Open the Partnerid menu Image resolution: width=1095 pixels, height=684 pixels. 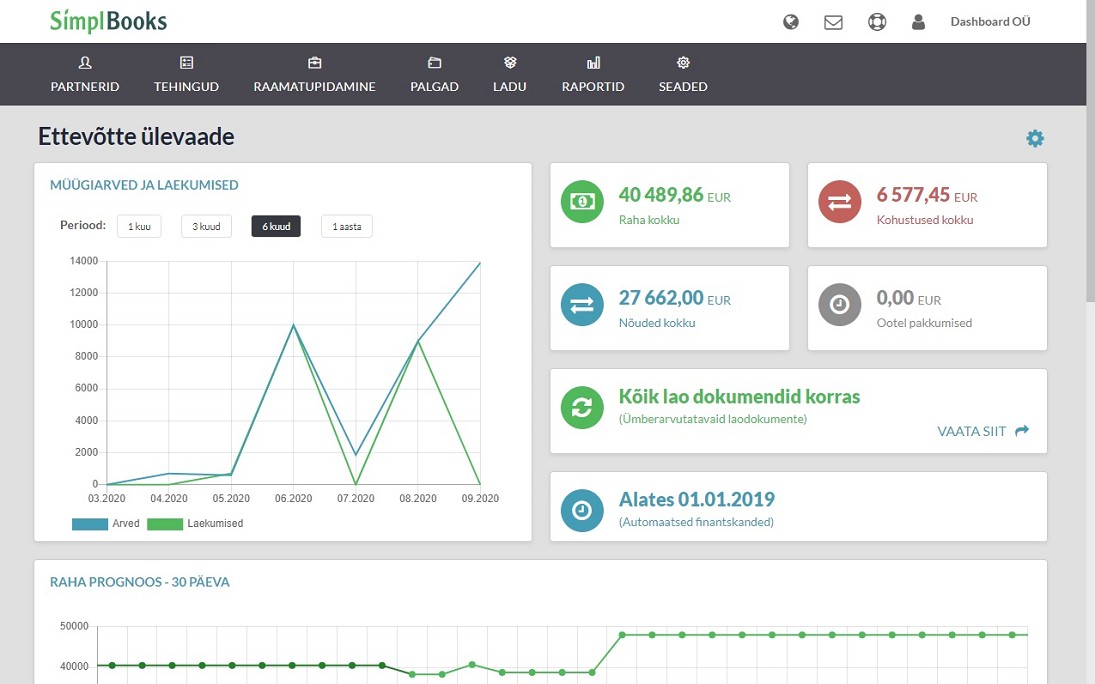[x=84, y=74]
